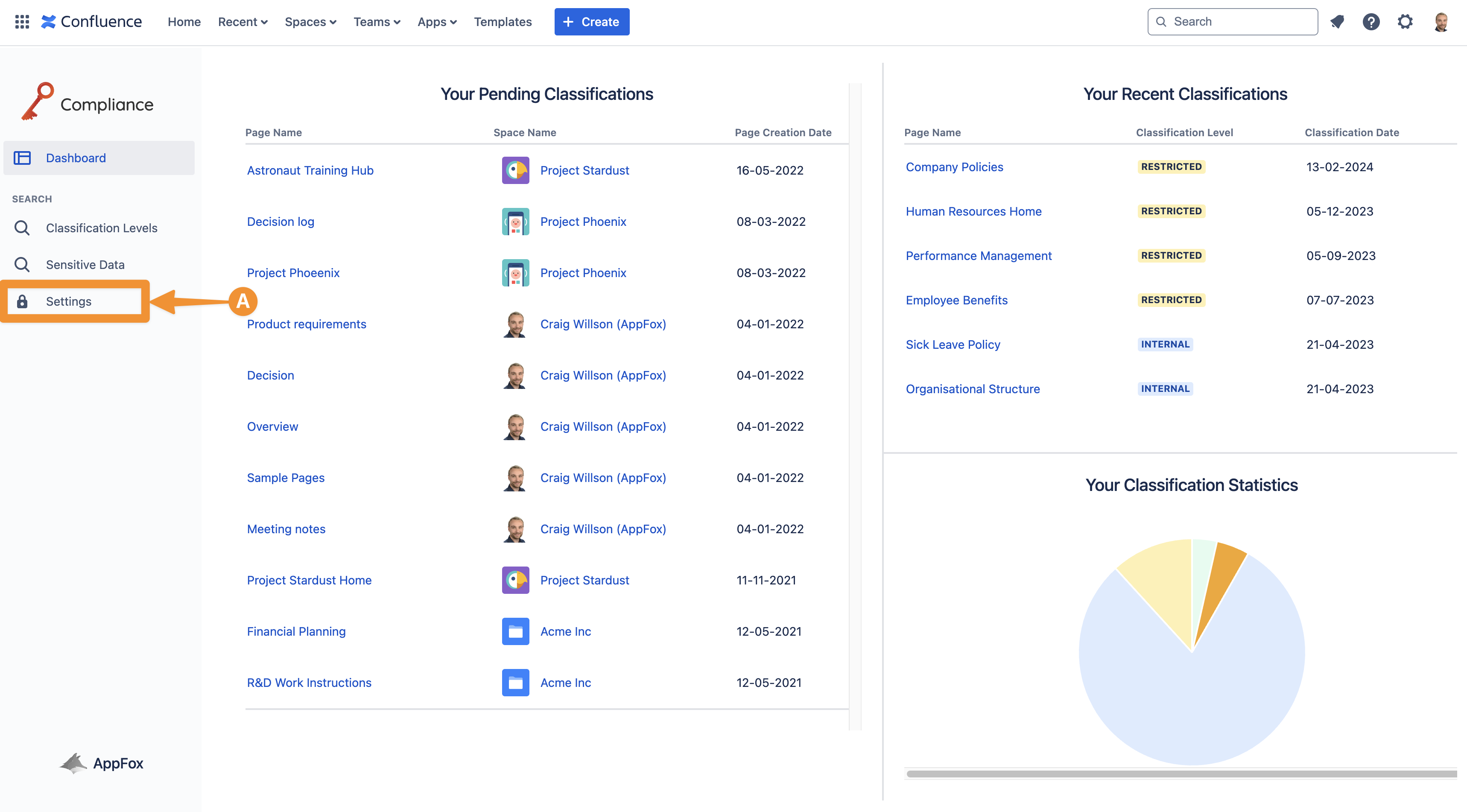
Task: Select Classification Levels in the sidebar
Action: coord(101,228)
